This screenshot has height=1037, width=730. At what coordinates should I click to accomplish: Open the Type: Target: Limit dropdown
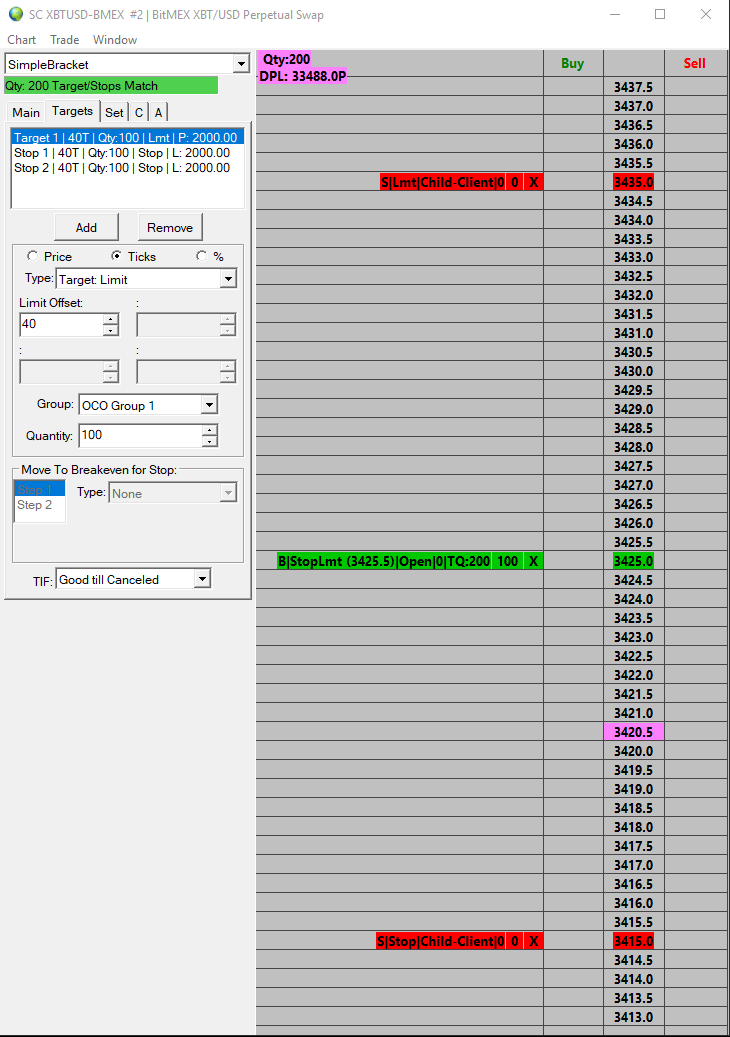tap(228, 279)
